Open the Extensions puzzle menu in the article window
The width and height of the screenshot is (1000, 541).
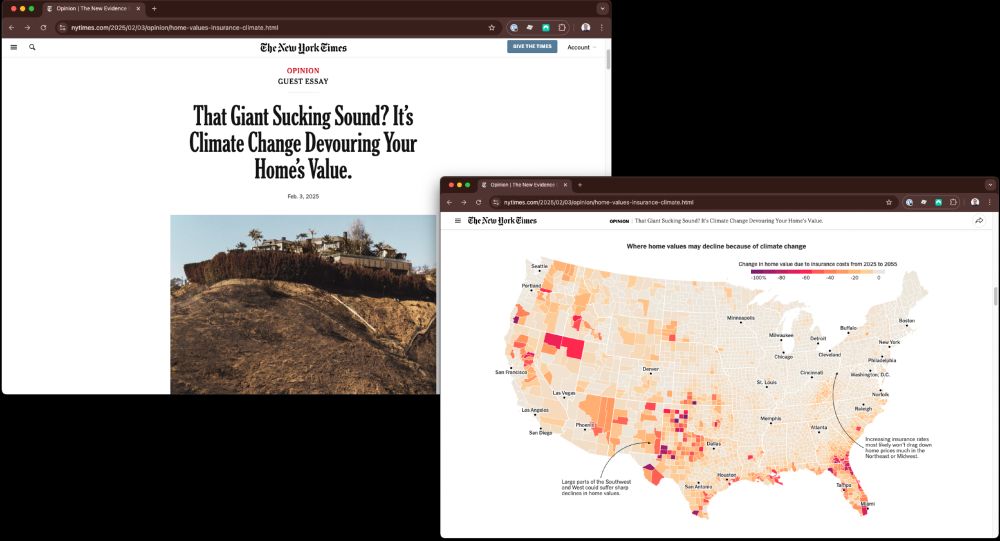(562, 27)
